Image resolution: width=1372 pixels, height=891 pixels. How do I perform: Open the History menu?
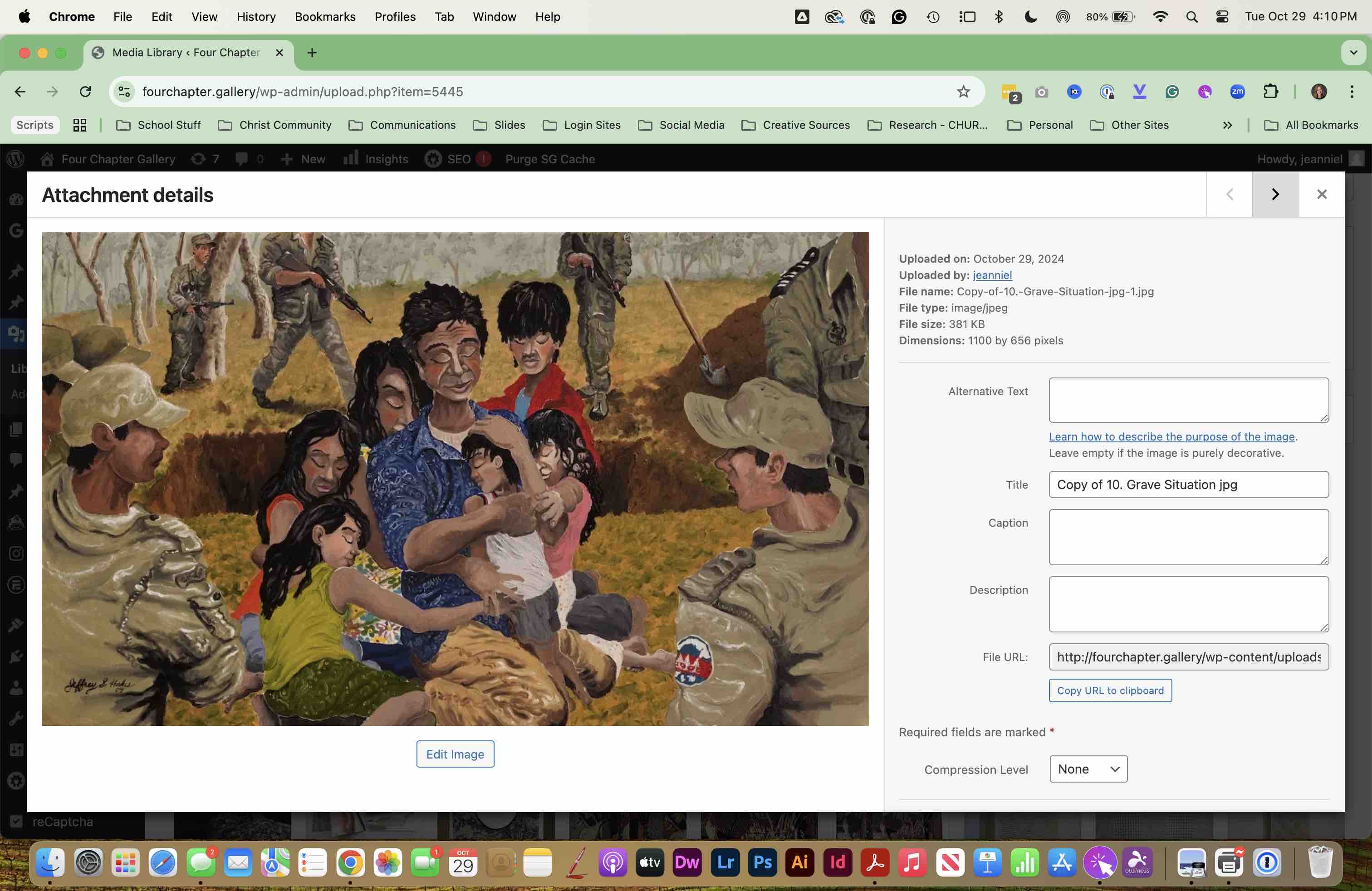click(x=256, y=17)
